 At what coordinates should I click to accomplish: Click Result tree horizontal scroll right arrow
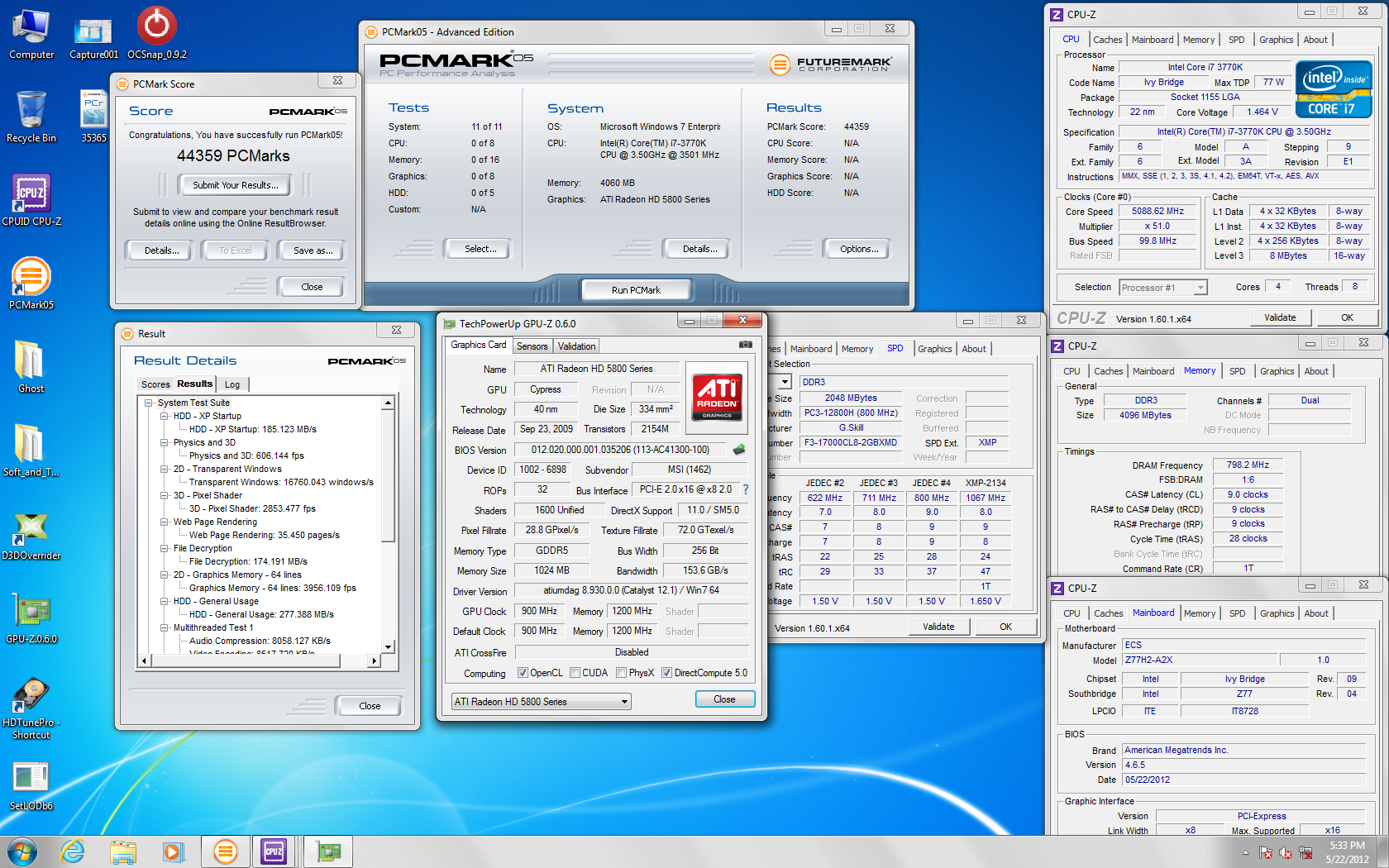(x=375, y=661)
